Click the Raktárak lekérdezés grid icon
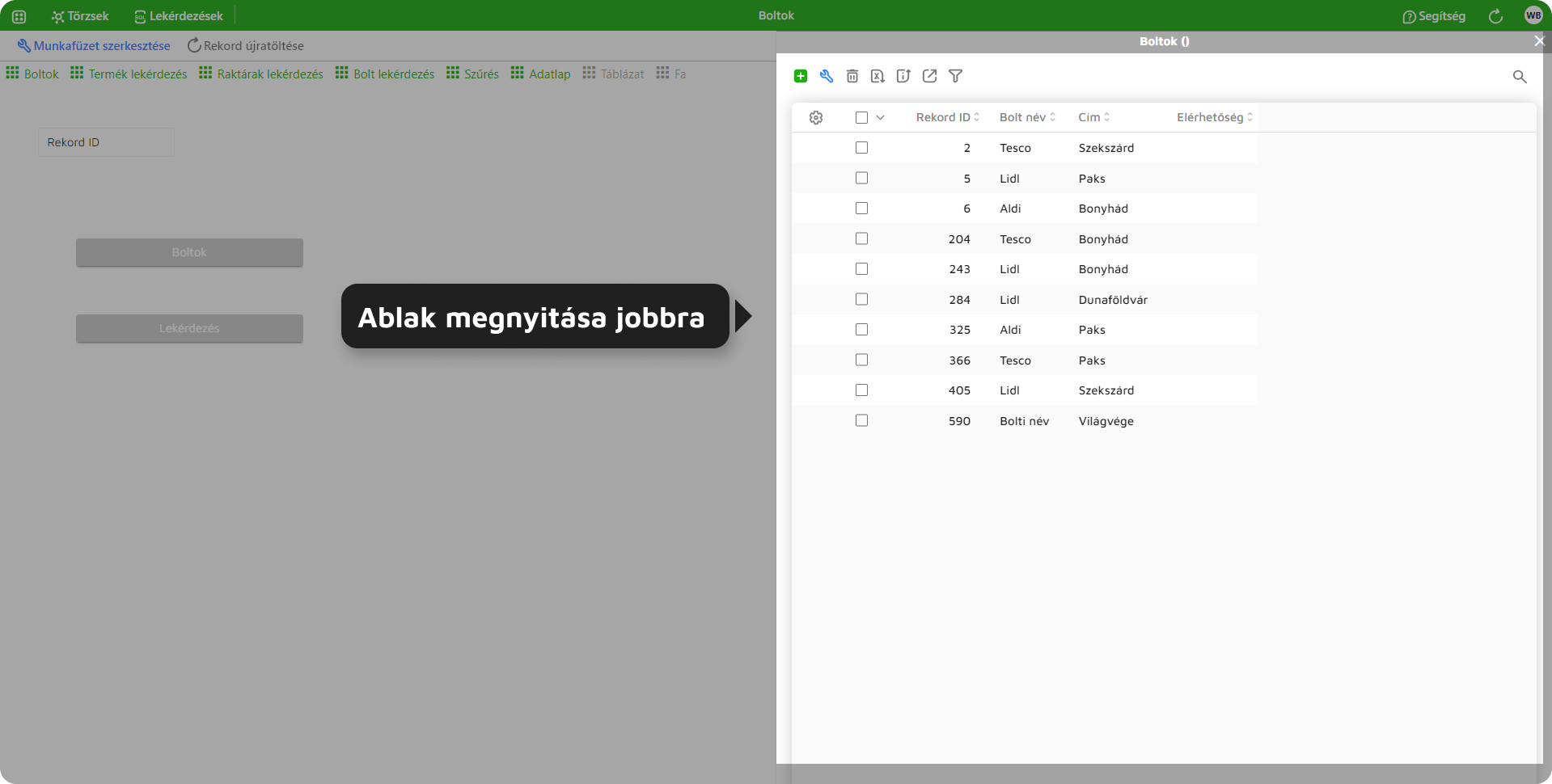Image resolution: width=1552 pixels, height=784 pixels. click(x=205, y=73)
